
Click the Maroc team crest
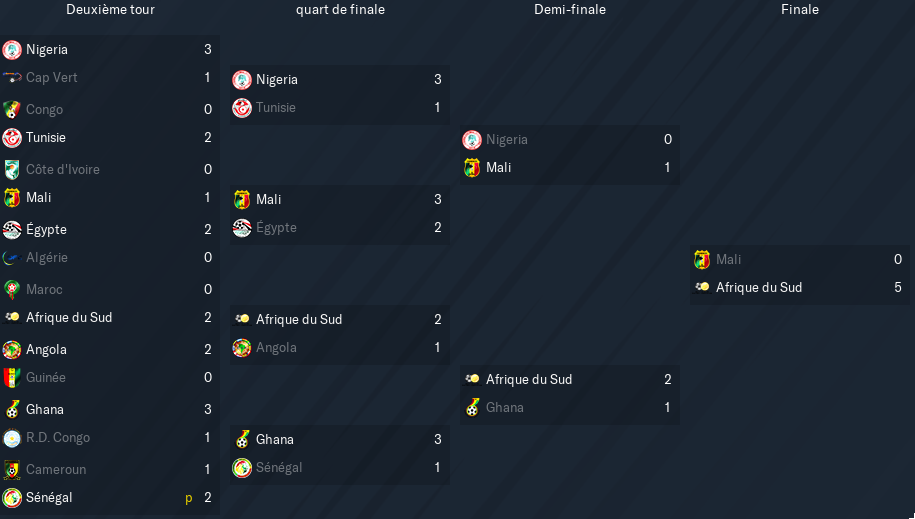12,290
